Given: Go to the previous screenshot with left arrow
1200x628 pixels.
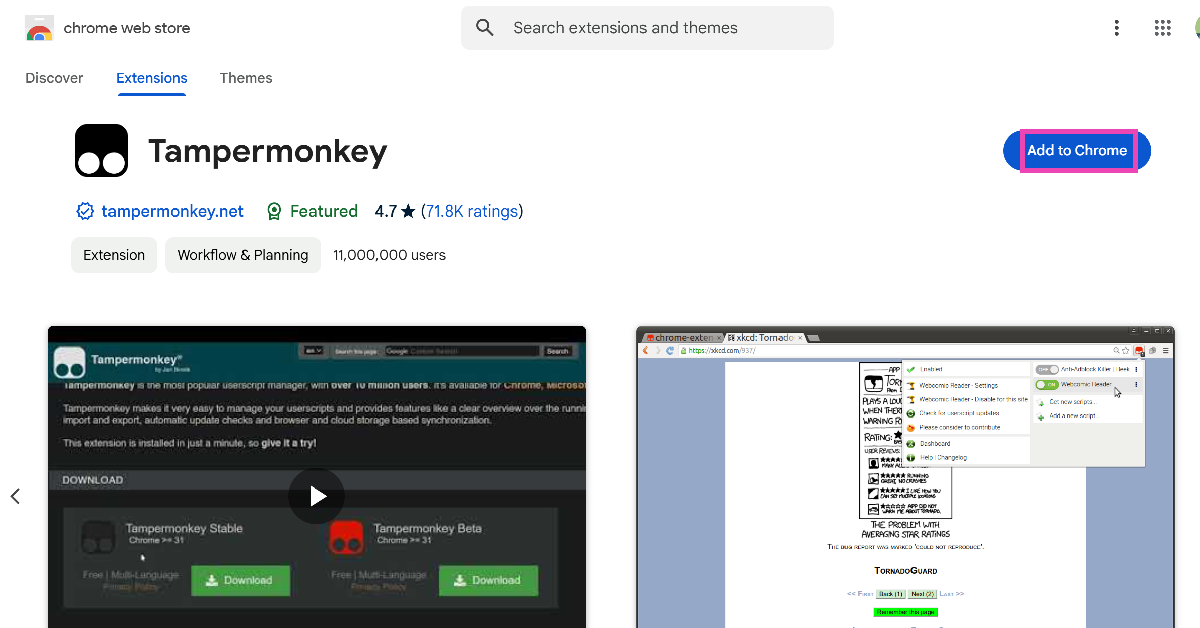Looking at the screenshot, I should [x=15, y=496].
